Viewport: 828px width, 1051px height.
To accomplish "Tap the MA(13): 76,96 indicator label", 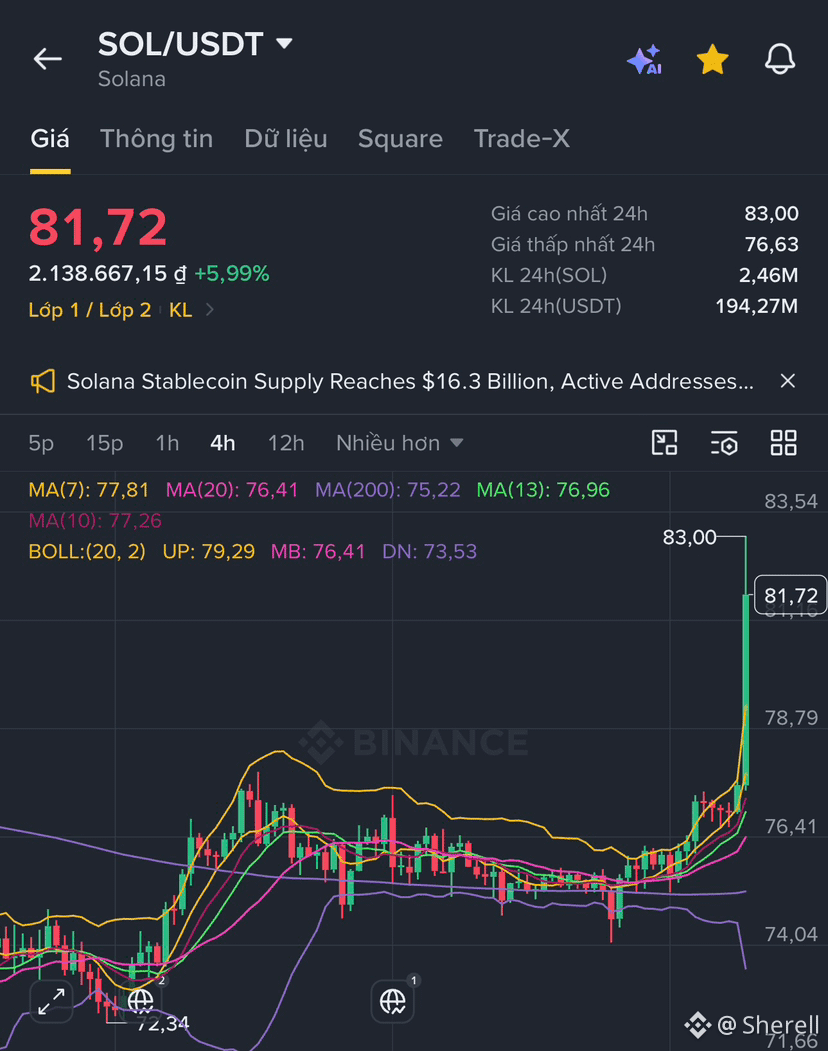I will tap(543, 490).
